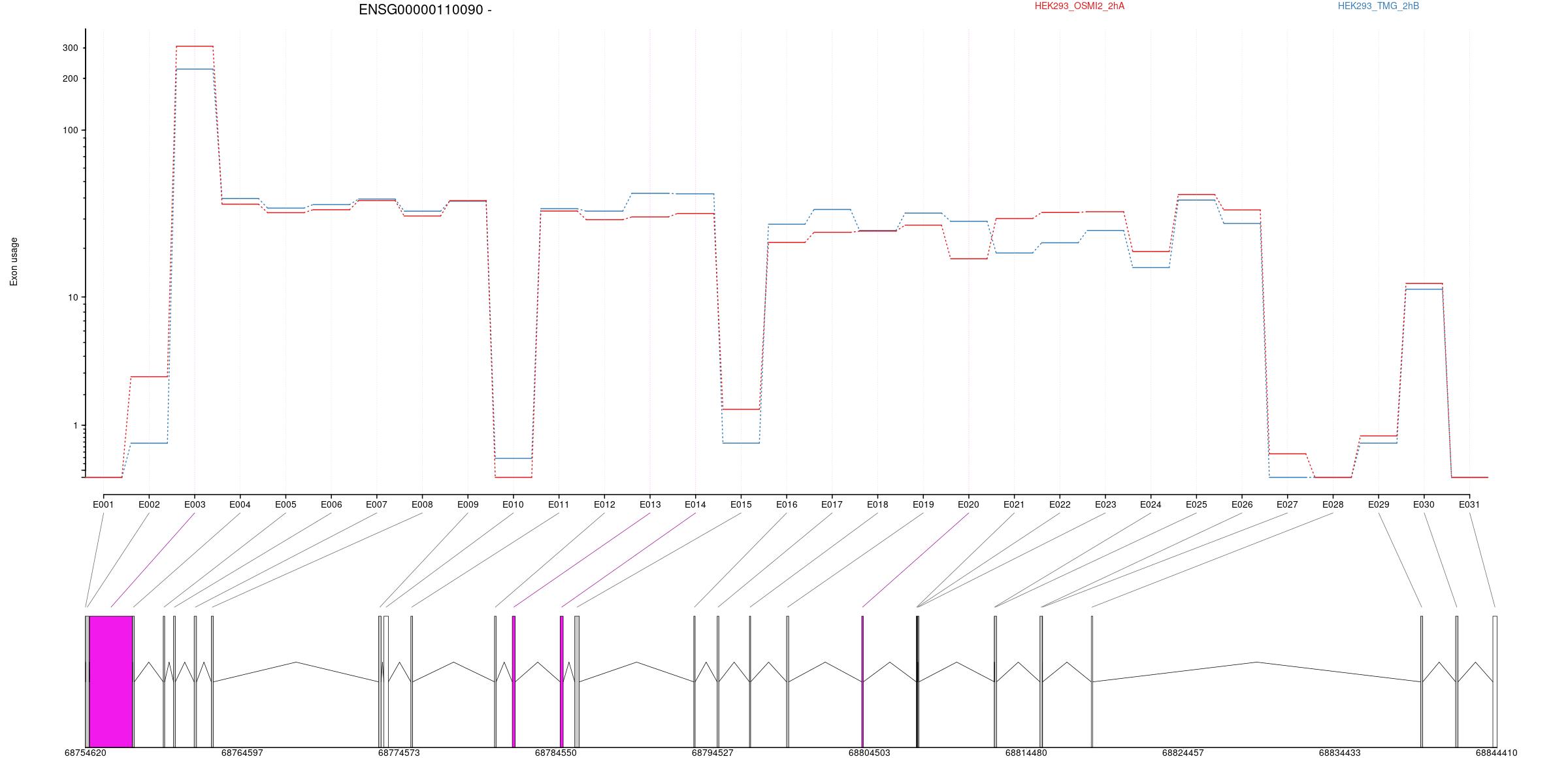Select the ENSG00000110090 gene title

(x=425, y=10)
